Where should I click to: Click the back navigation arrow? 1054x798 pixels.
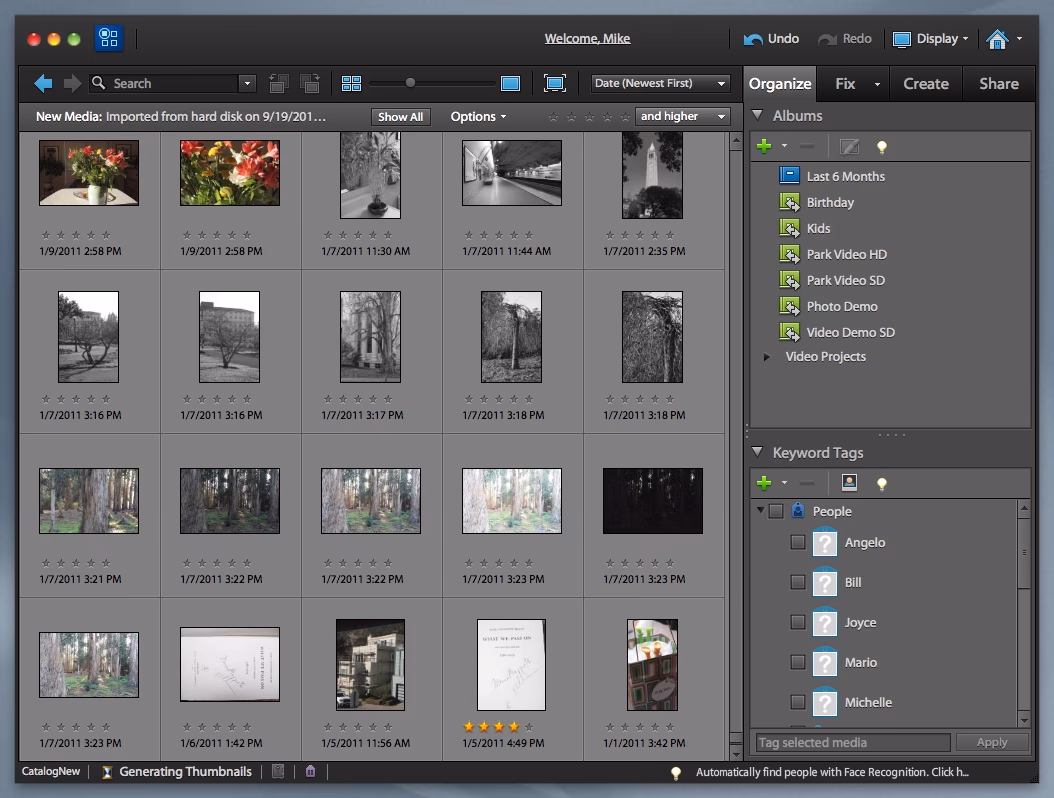tap(42, 82)
